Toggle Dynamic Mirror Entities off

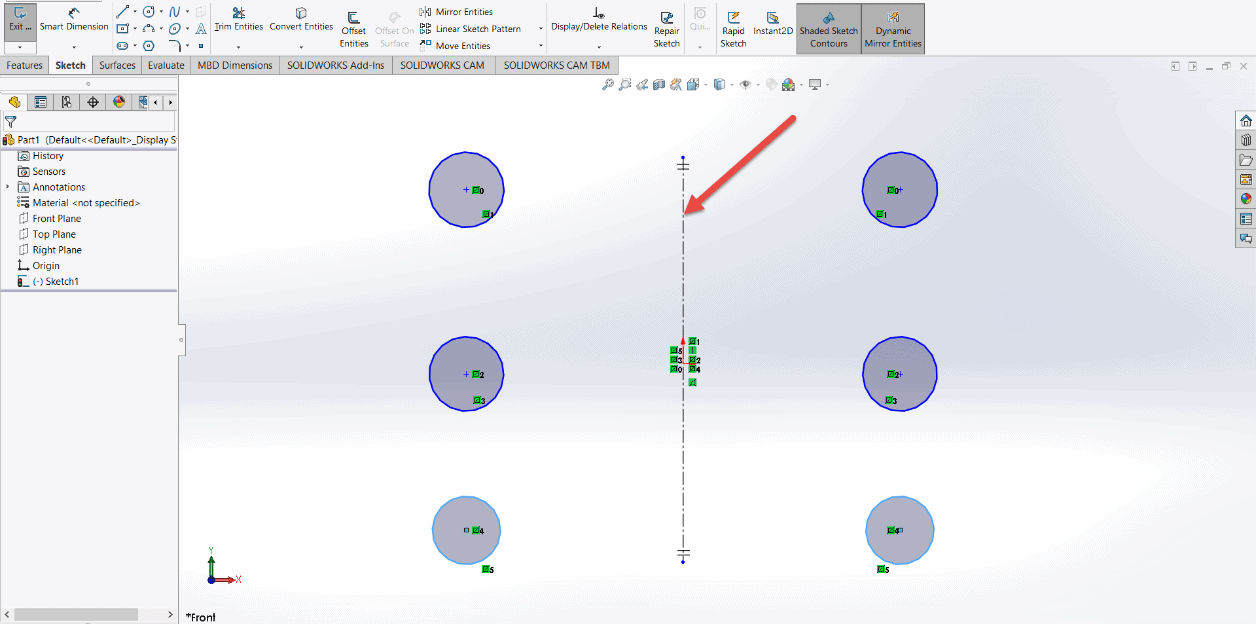point(893,30)
